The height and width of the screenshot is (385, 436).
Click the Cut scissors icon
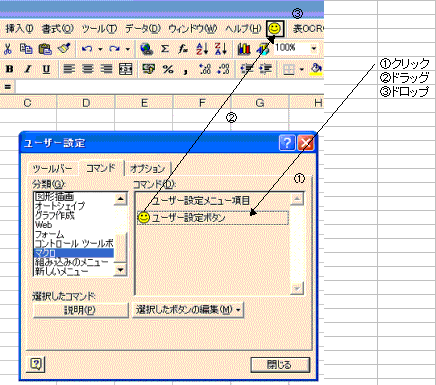8,49
